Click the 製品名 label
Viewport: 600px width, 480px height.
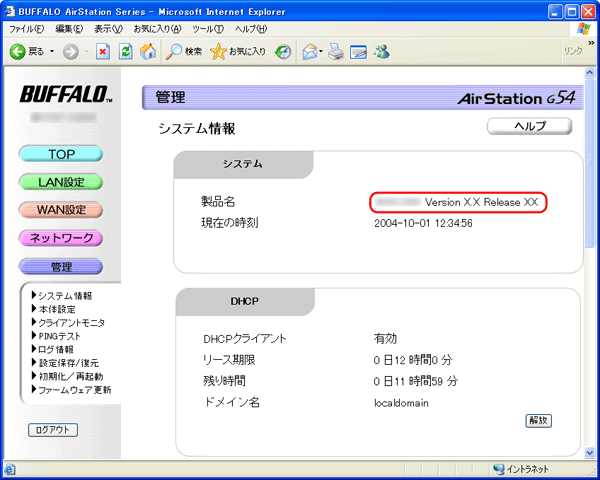point(218,202)
